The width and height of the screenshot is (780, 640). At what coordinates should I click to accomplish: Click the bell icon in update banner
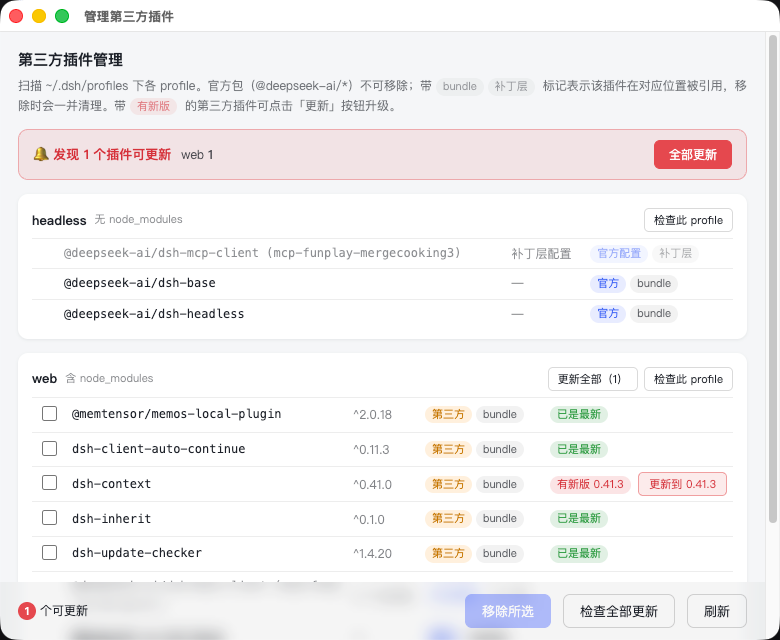[x=41, y=154]
